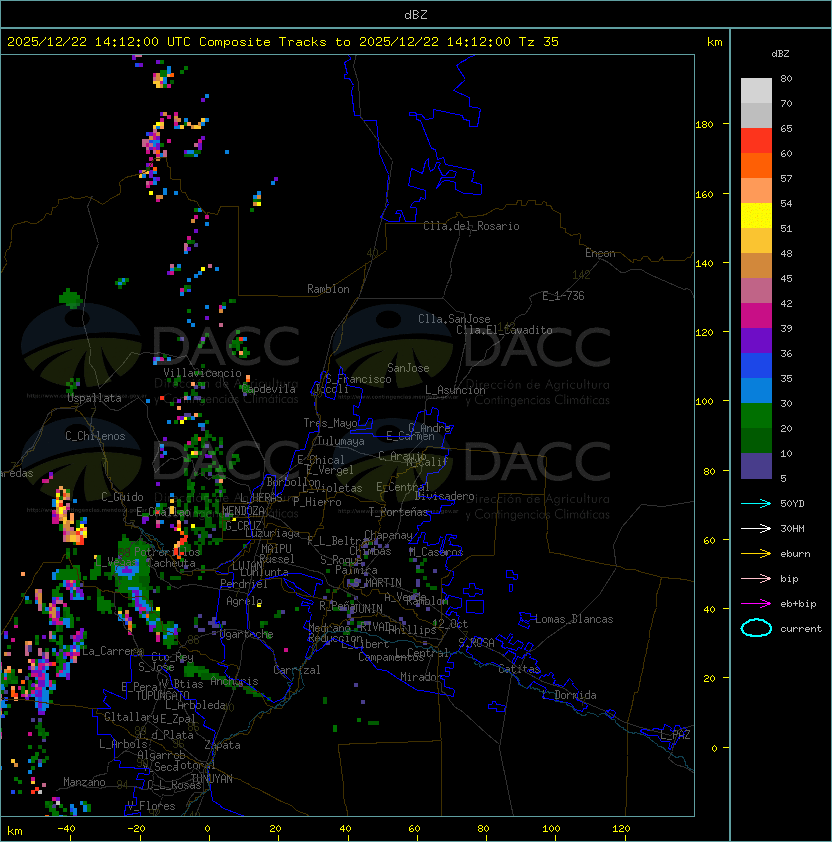Click the 'Tulumaya' map label
This screenshot has height=842, width=832.
(x=341, y=441)
